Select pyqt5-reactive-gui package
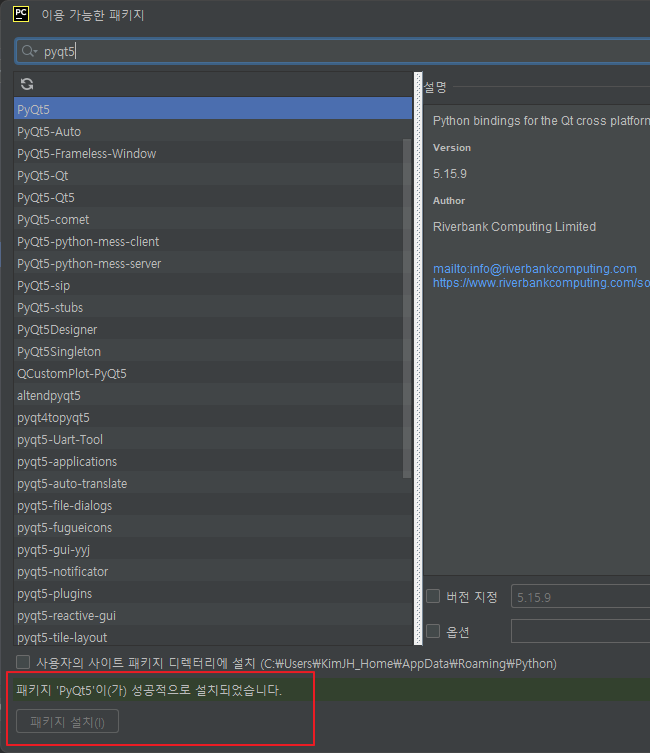Screen dimensions: 650x753 (213, 616)
